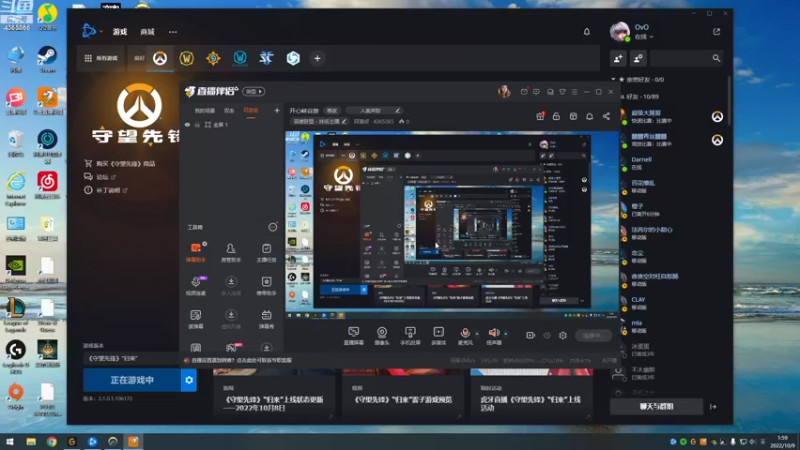Open the 补丁说明 patch notes link

pyautogui.click(x=106, y=190)
